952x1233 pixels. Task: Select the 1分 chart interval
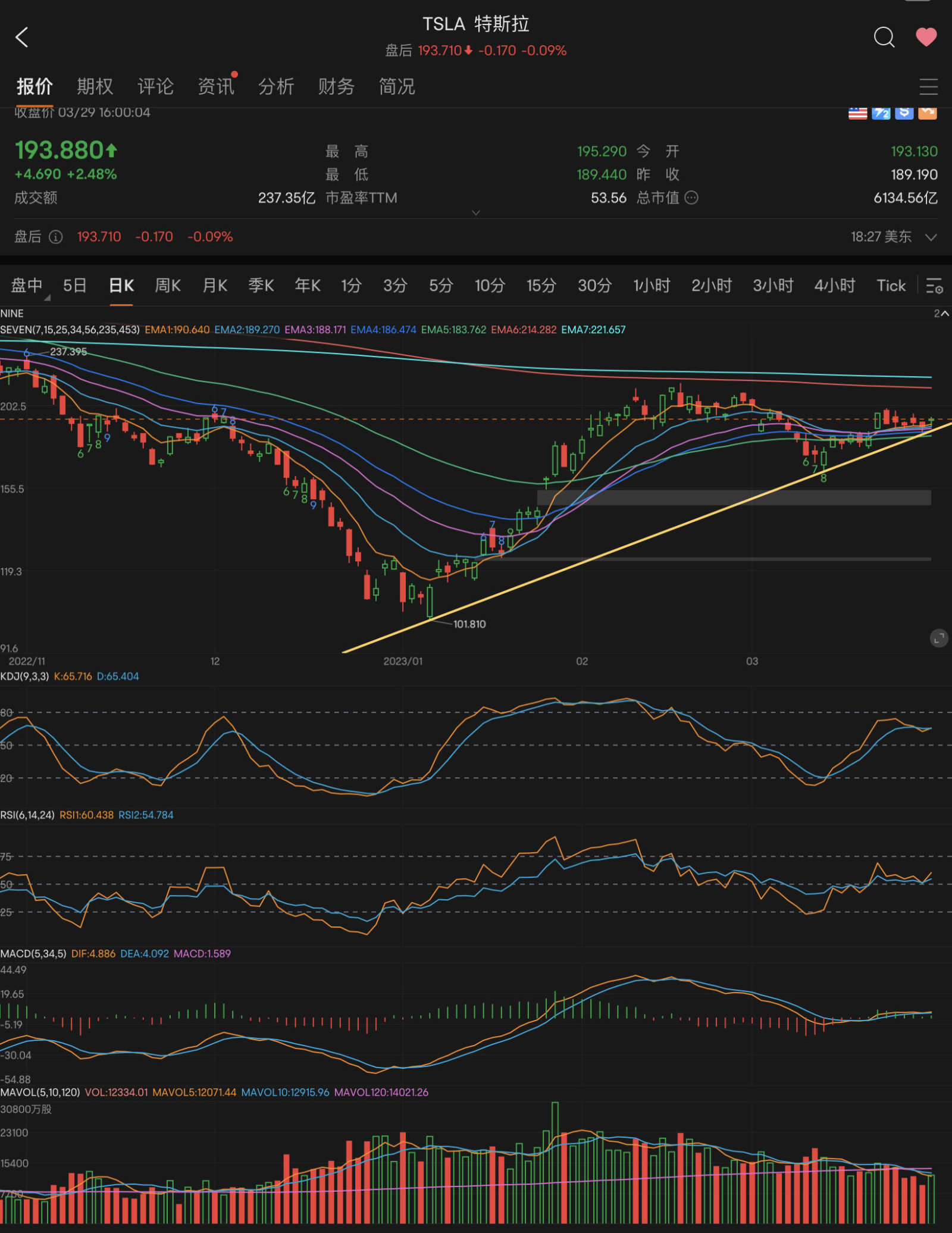[x=351, y=286]
